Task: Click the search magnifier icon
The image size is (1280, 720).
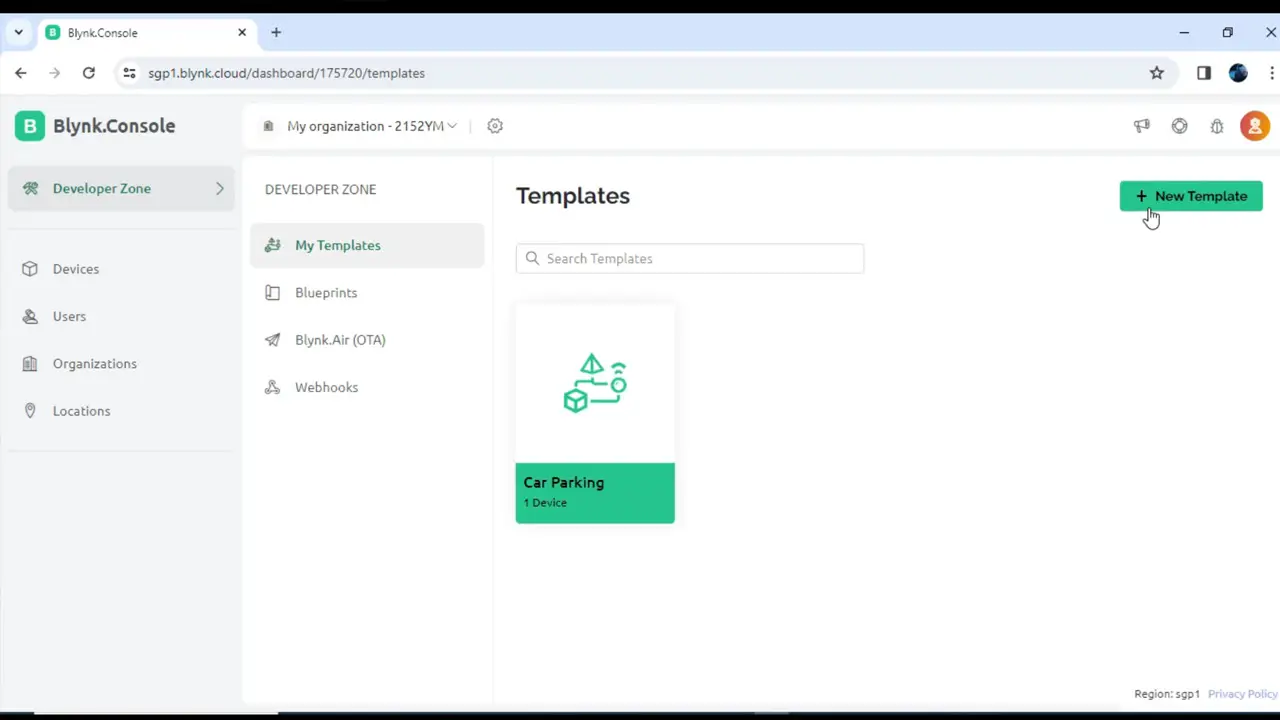Action: pyautogui.click(x=532, y=258)
